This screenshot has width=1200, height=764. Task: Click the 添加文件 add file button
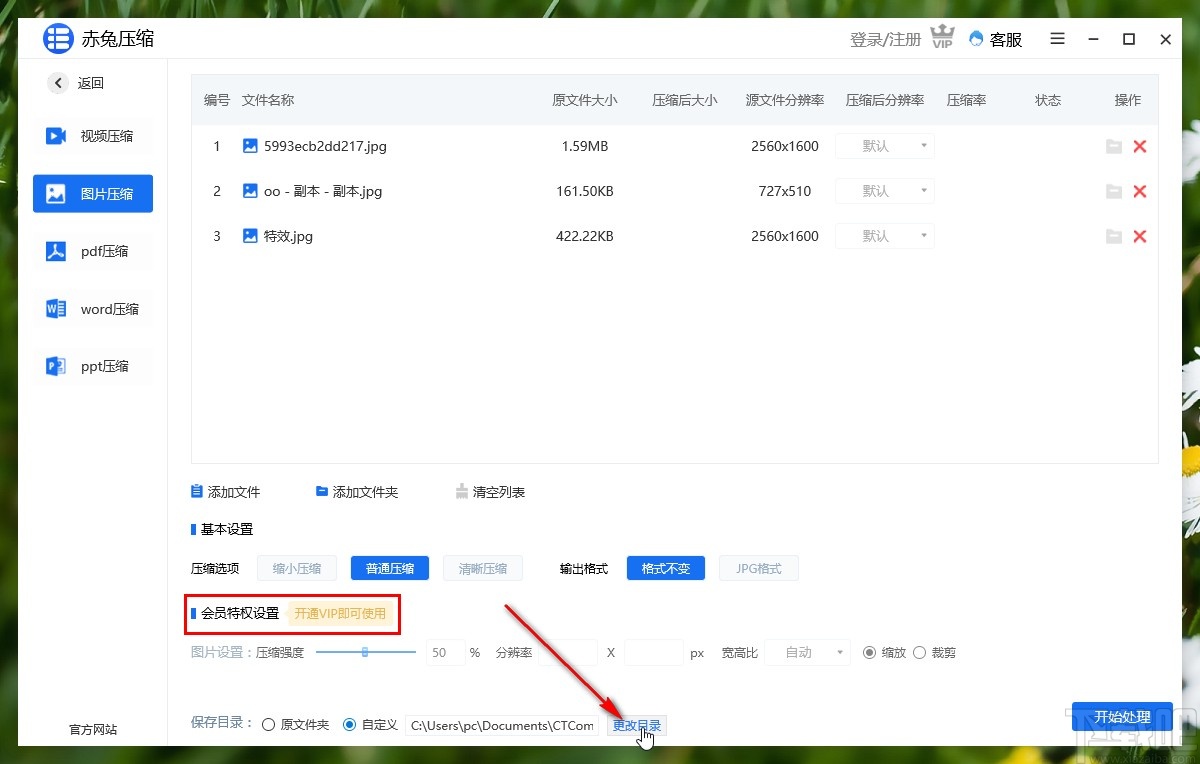[225, 492]
